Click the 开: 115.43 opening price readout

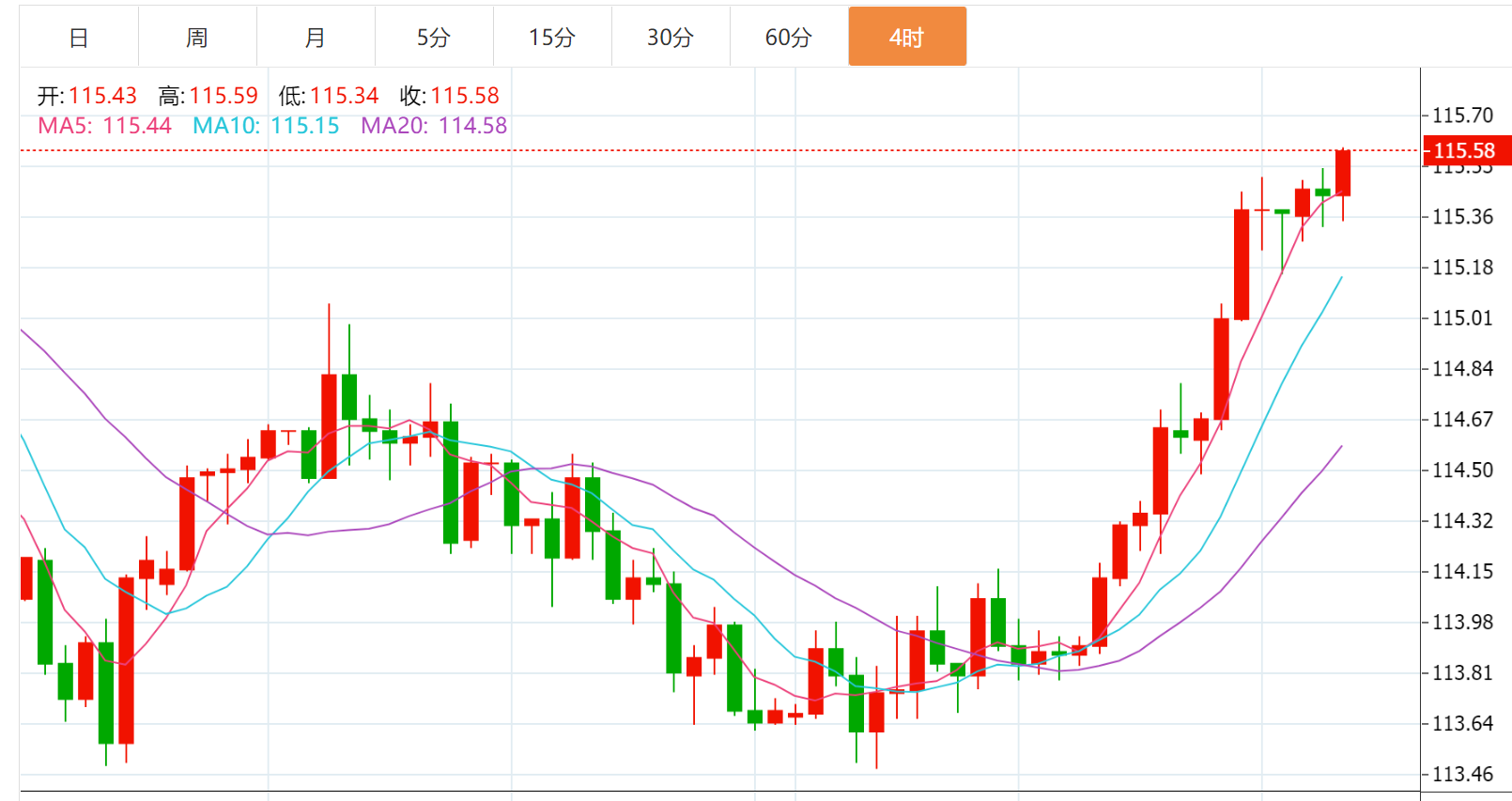pos(87,96)
